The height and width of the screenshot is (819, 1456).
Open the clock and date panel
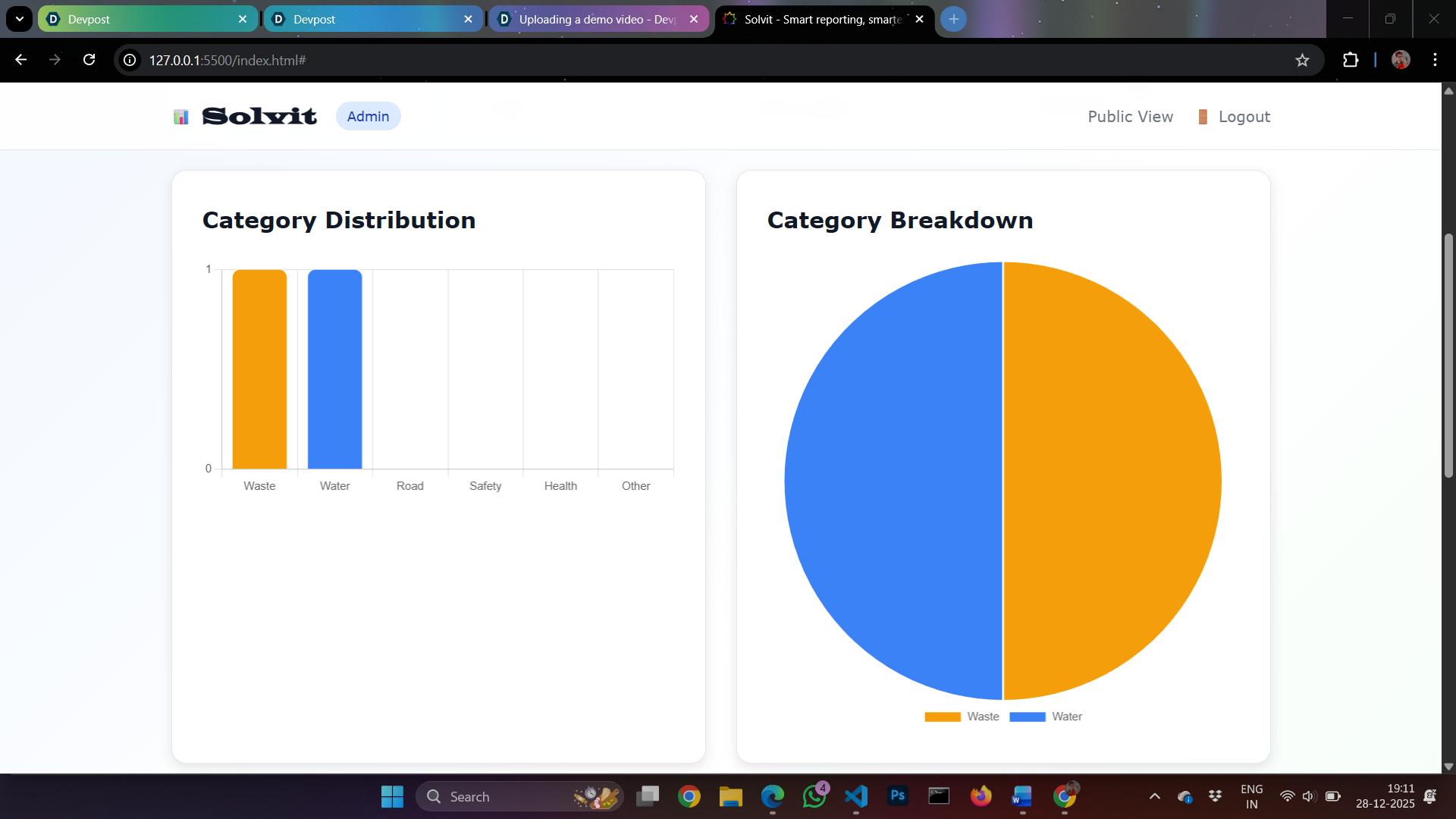[1385, 796]
